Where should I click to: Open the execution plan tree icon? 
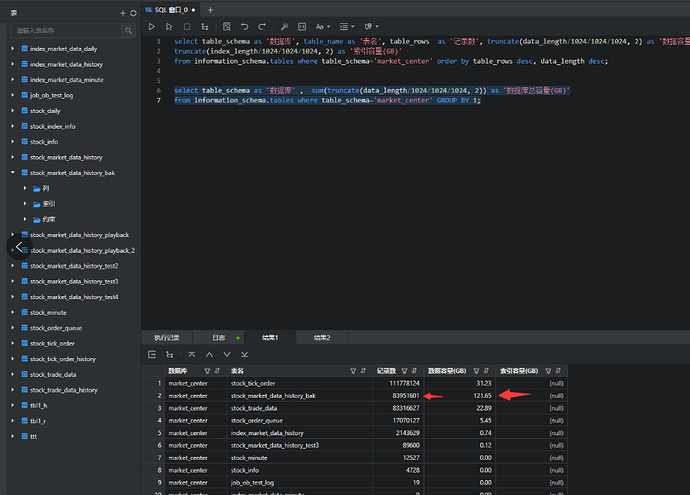pyautogui.click(x=205, y=27)
